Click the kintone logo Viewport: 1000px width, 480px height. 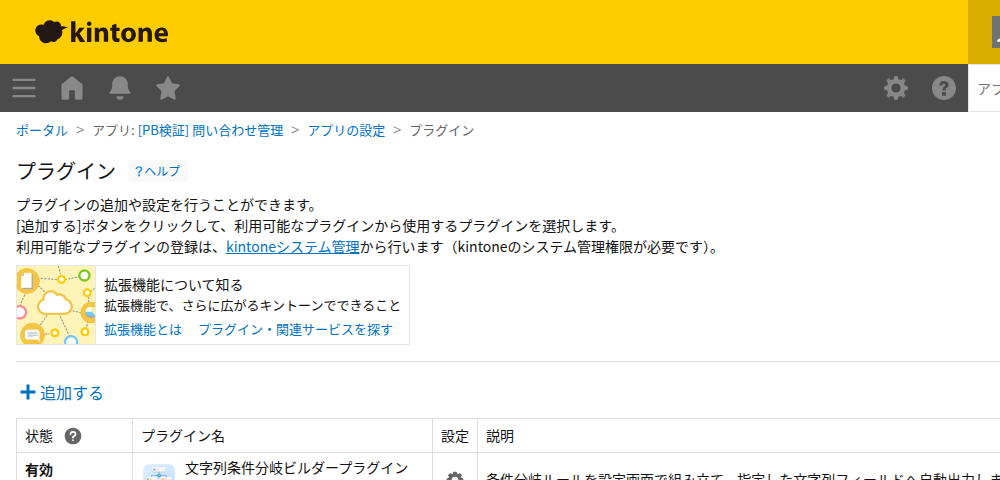click(101, 32)
